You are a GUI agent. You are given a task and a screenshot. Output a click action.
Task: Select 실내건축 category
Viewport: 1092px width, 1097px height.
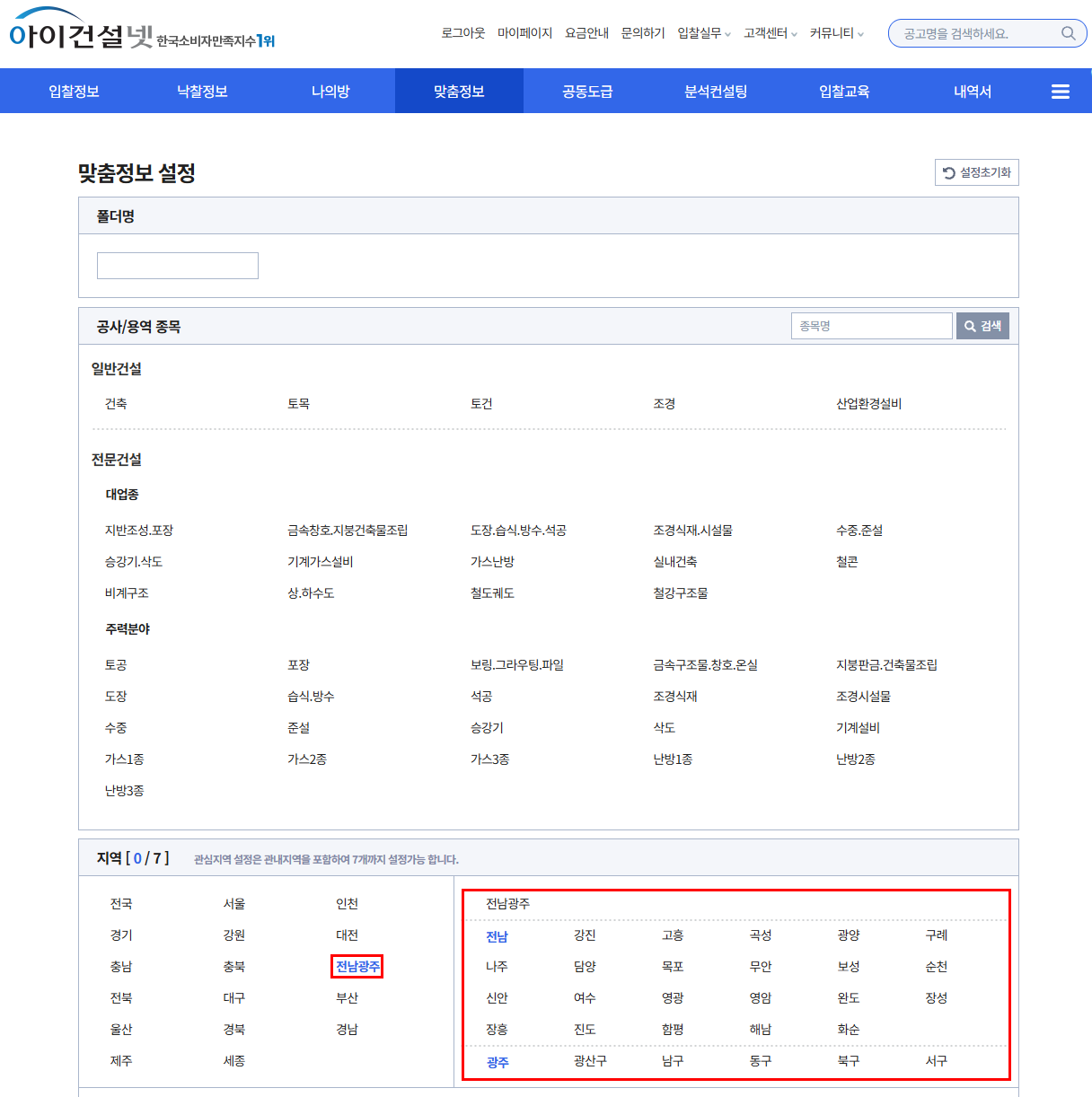(x=675, y=562)
